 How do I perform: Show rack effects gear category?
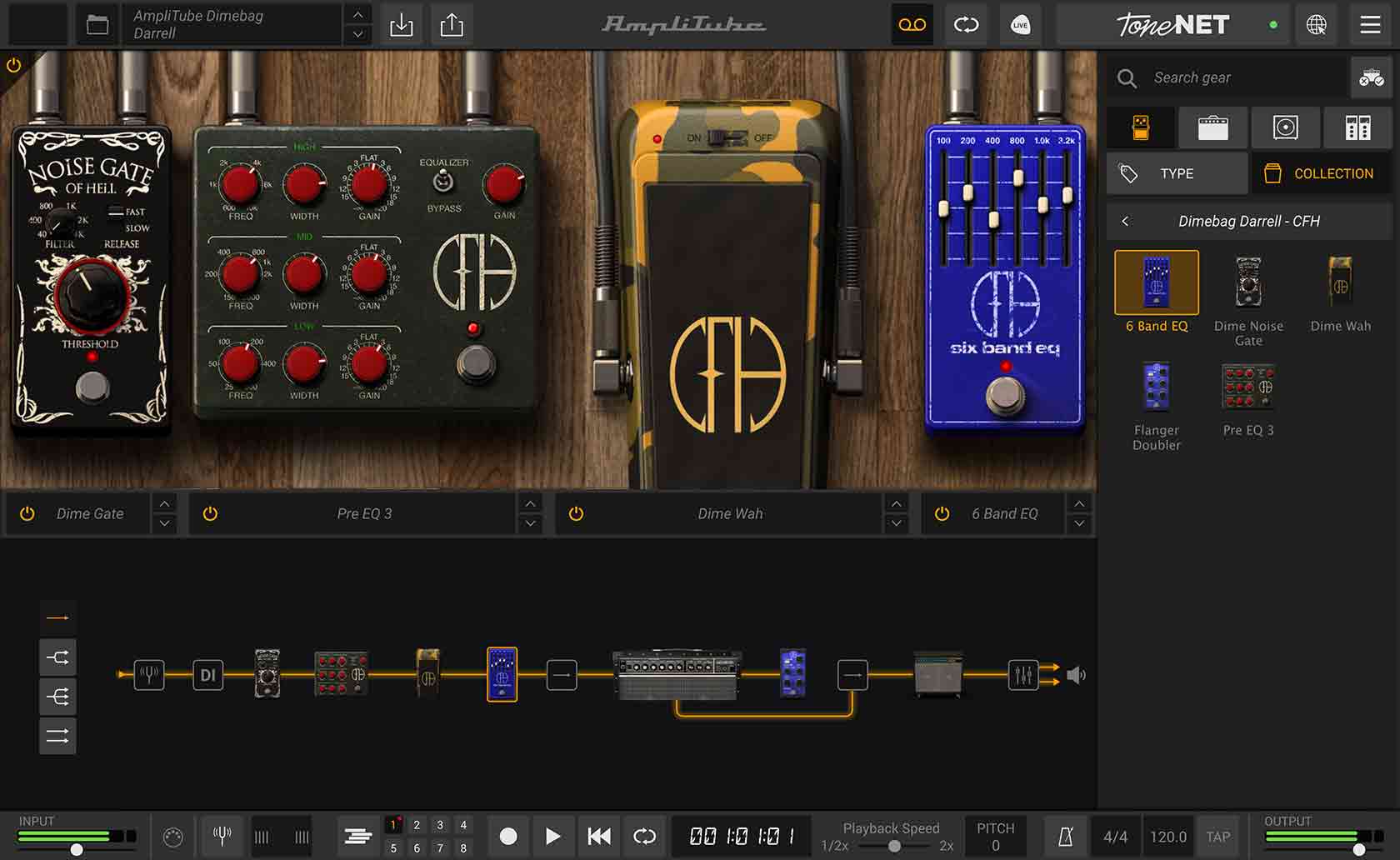(1357, 127)
